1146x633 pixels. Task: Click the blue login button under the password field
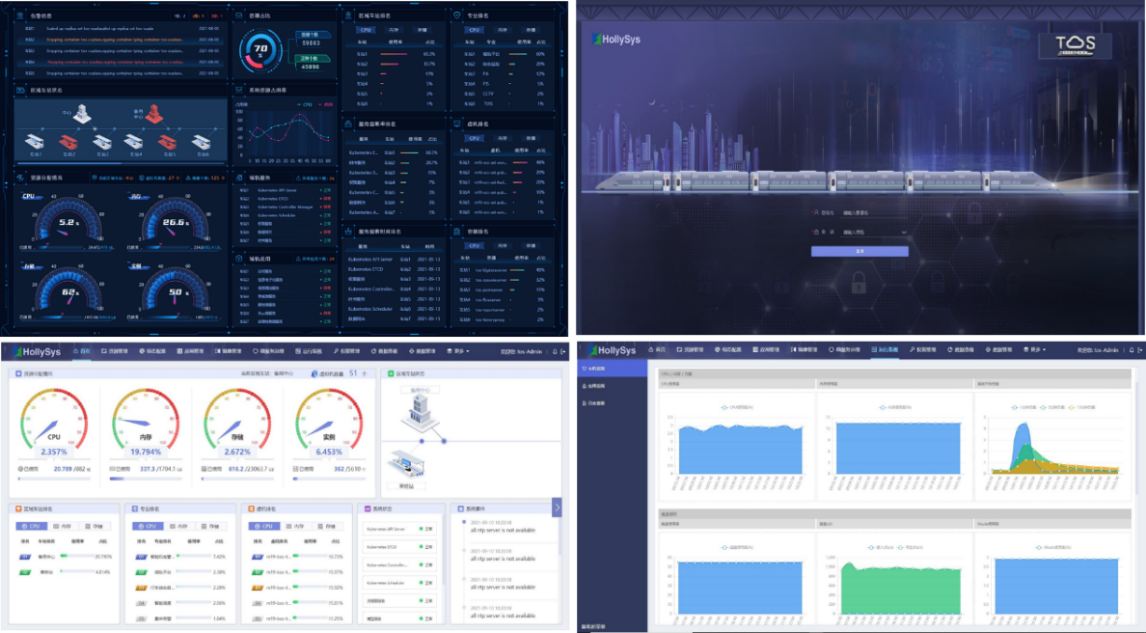pos(859,251)
